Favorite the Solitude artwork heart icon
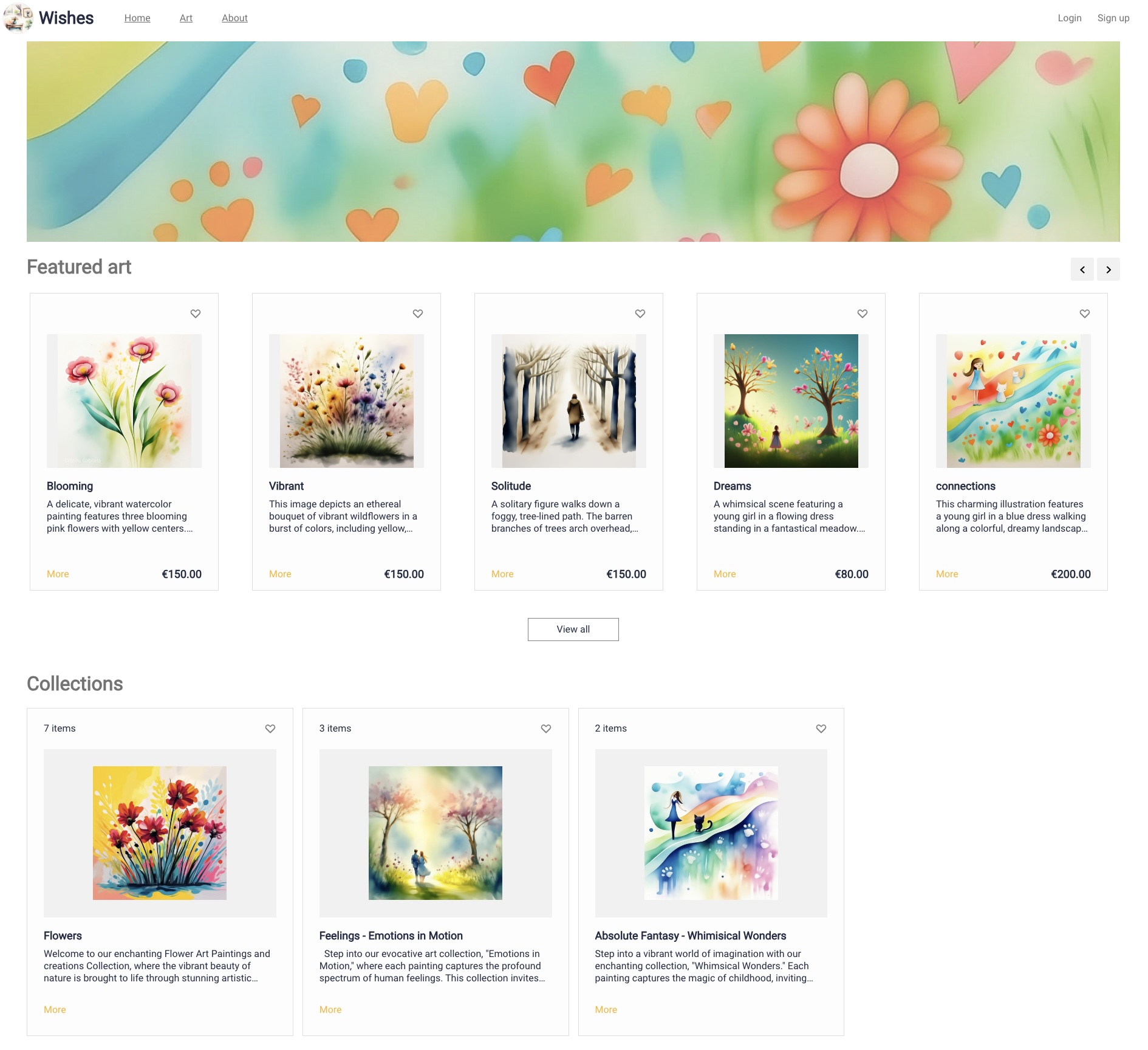 640,314
